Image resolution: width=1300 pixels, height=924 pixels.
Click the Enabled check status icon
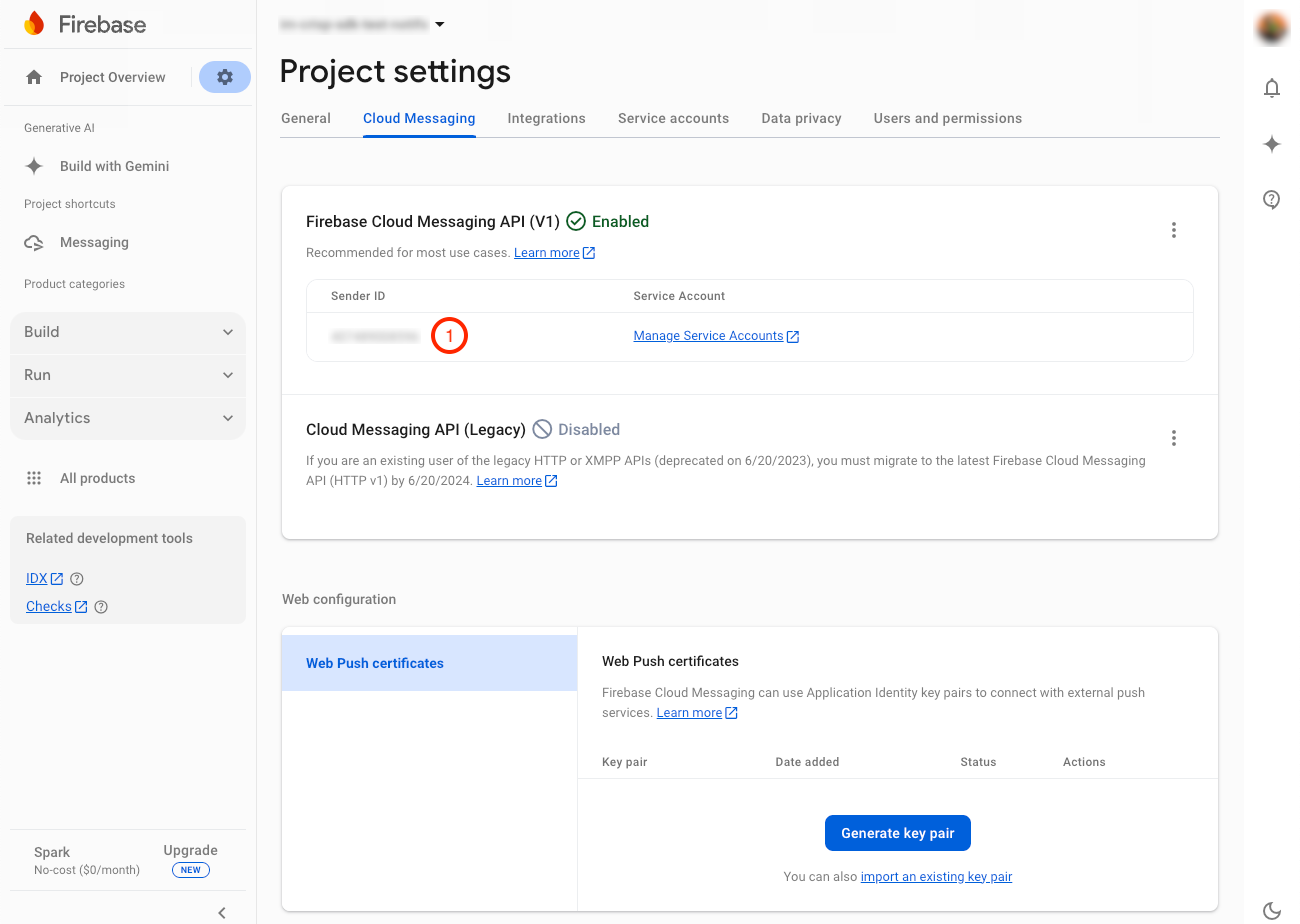pyautogui.click(x=575, y=221)
